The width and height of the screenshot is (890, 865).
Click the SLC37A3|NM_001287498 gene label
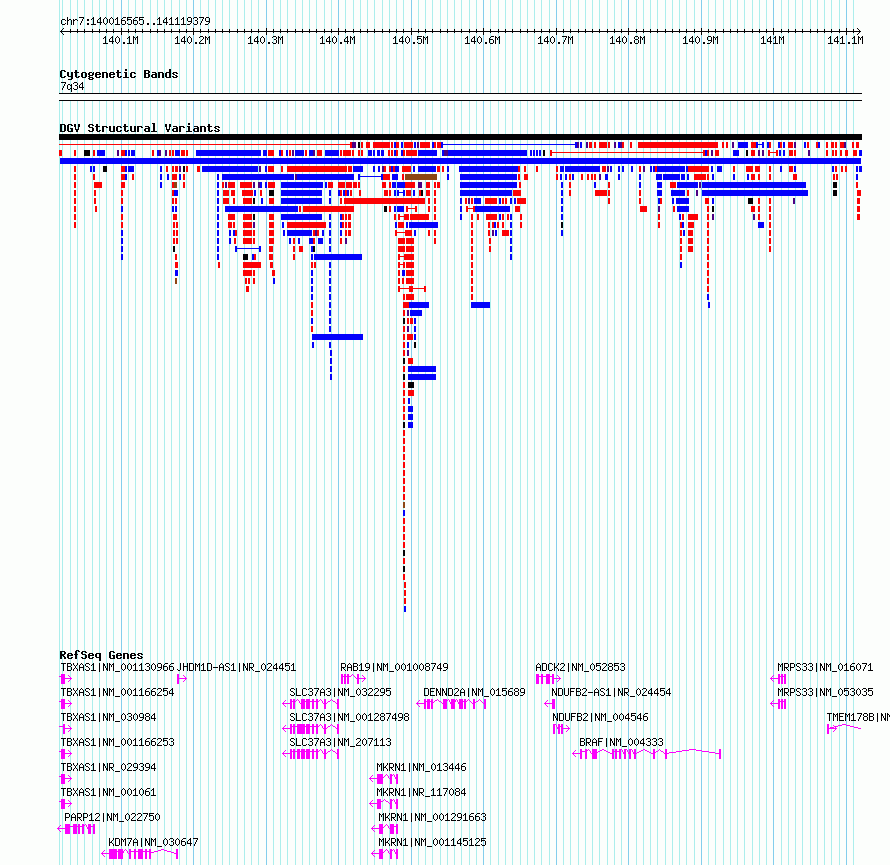point(349,717)
